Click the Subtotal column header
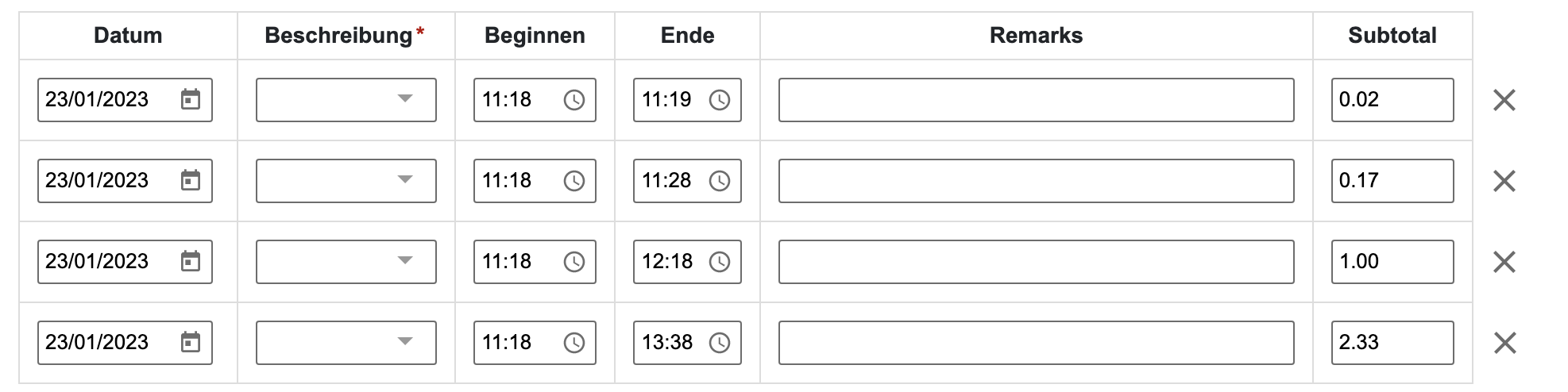 click(1392, 36)
